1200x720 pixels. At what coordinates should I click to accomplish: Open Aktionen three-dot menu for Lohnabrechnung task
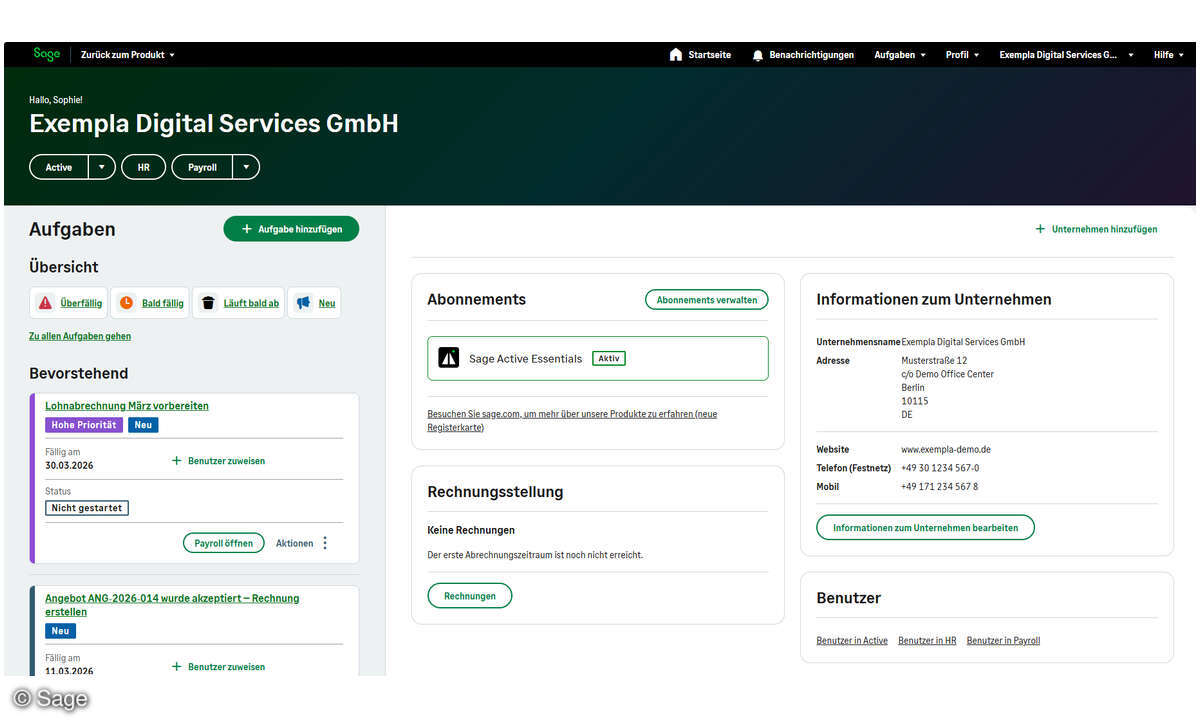point(325,543)
